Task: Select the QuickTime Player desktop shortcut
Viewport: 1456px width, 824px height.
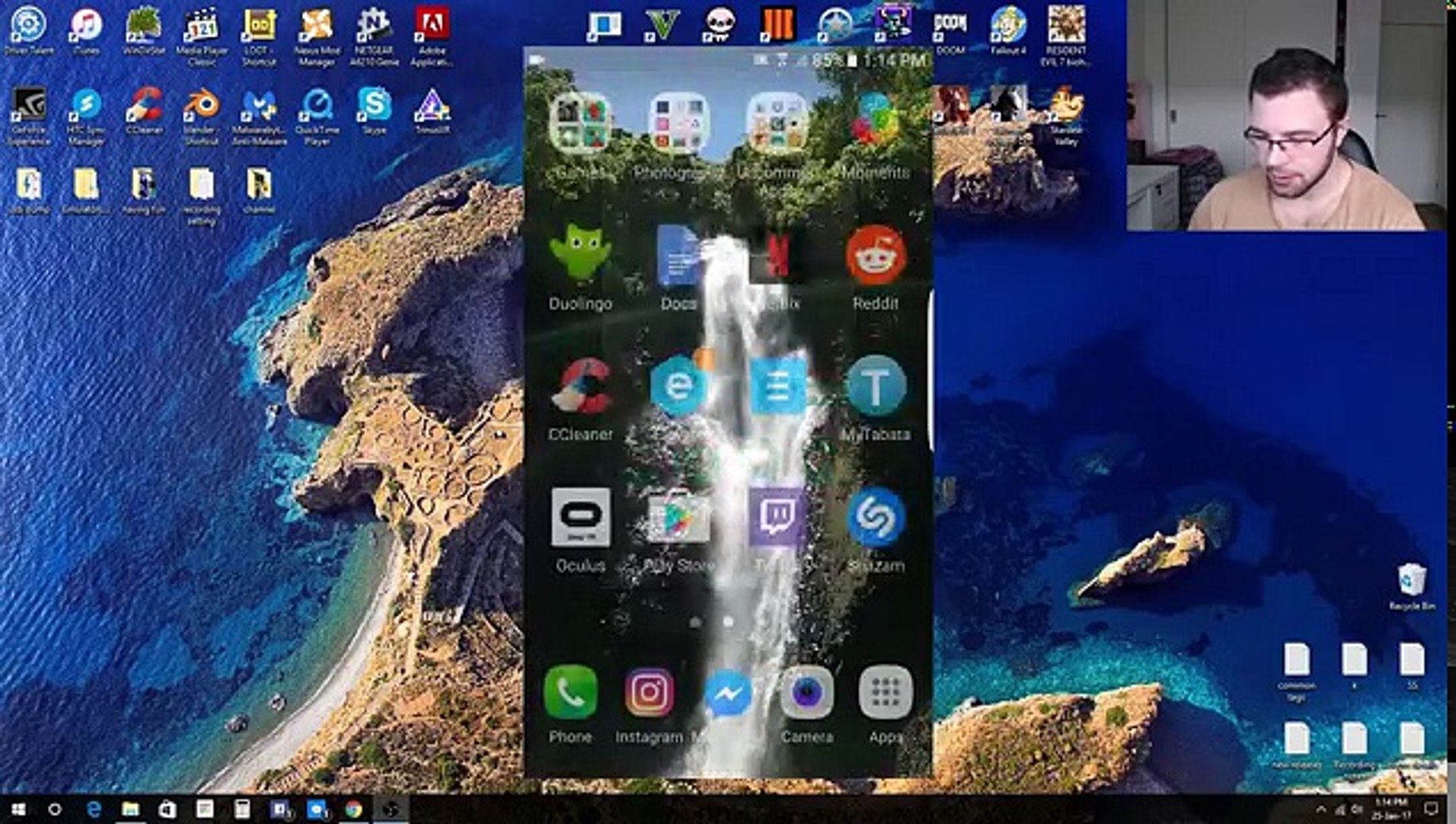Action: point(317,116)
